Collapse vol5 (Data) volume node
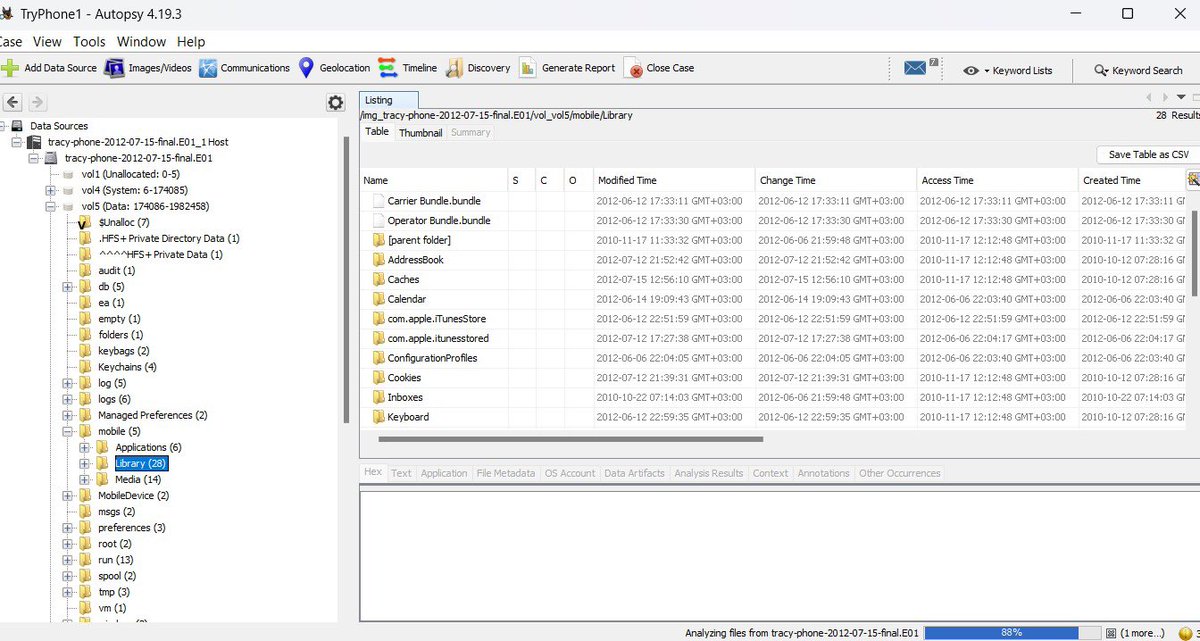This screenshot has height=641, width=1200. point(50,206)
